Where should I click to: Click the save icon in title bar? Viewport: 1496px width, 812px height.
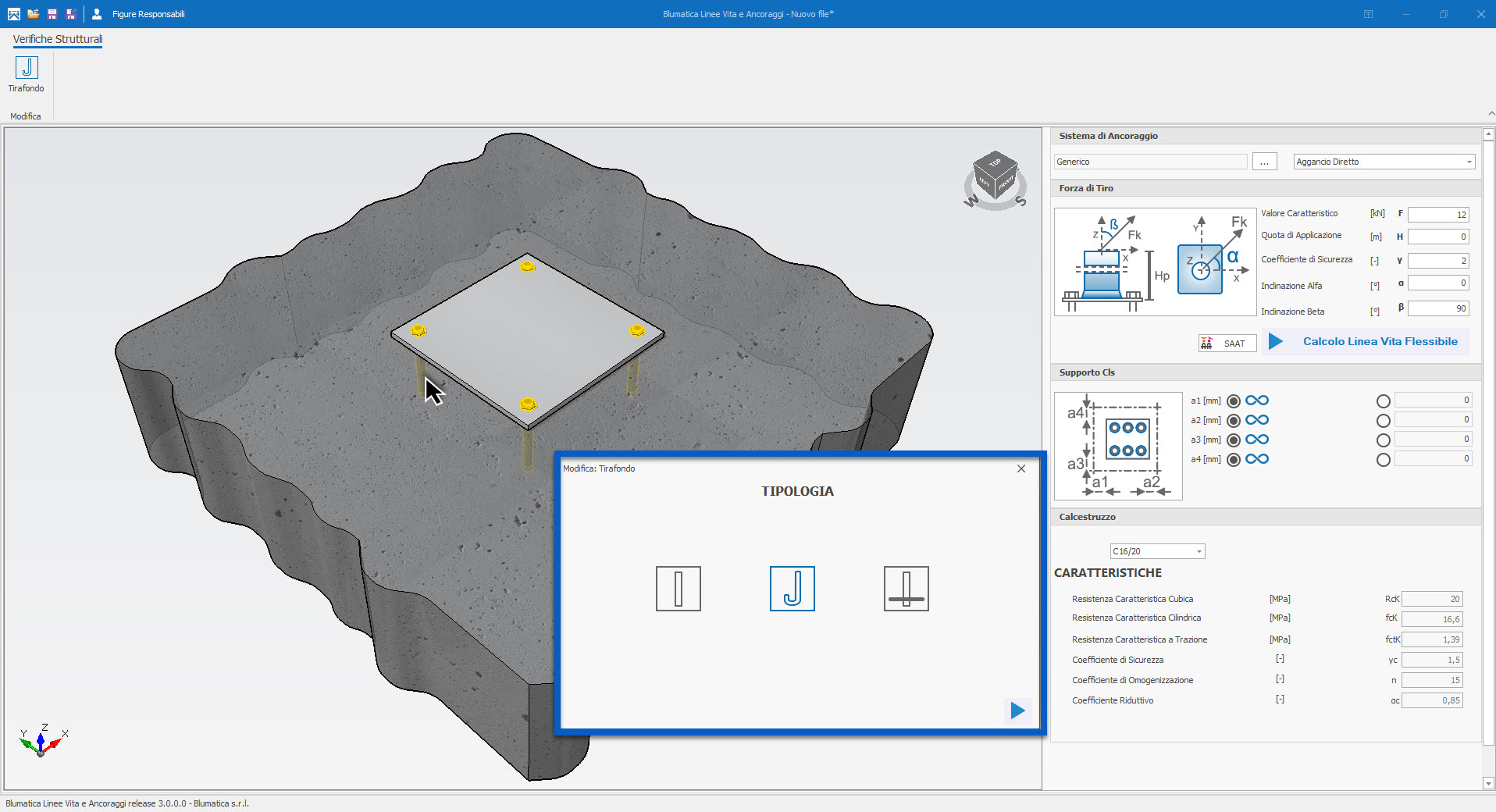tap(52, 14)
